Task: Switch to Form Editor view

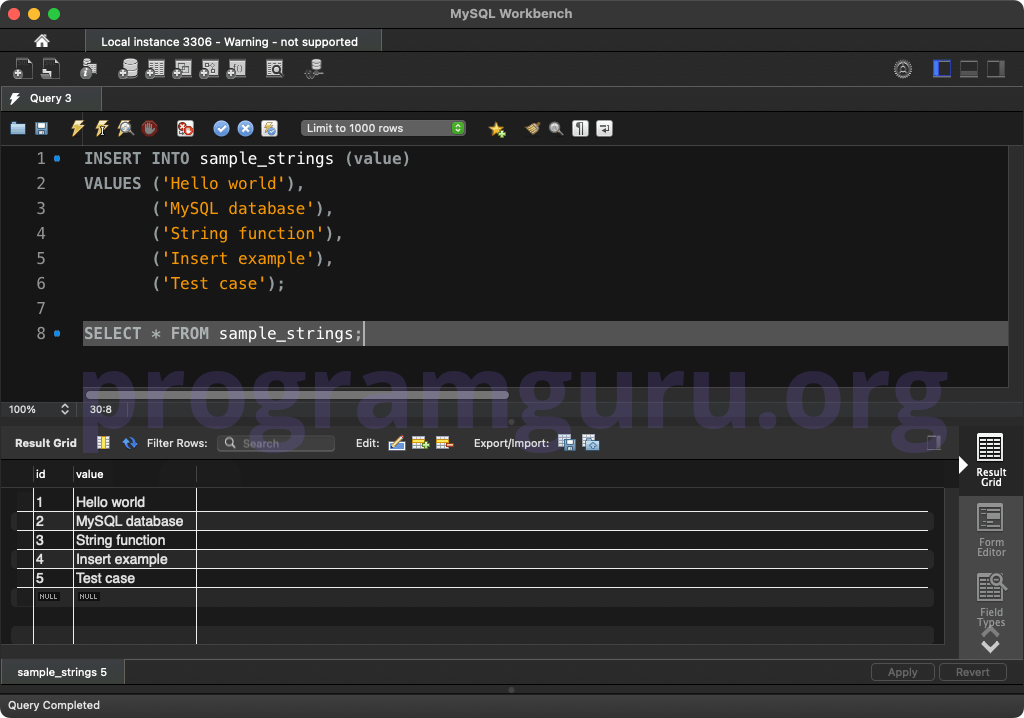Action: pos(991,530)
